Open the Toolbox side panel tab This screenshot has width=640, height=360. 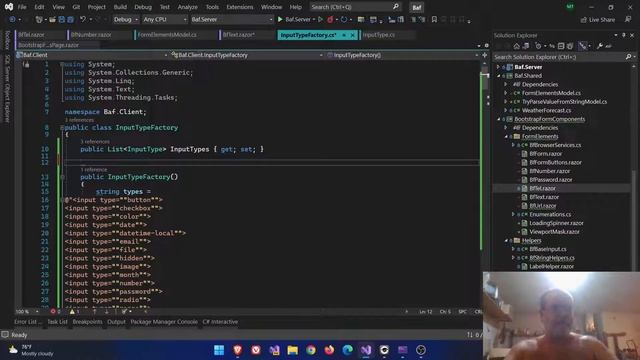click(x=7, y=40)
